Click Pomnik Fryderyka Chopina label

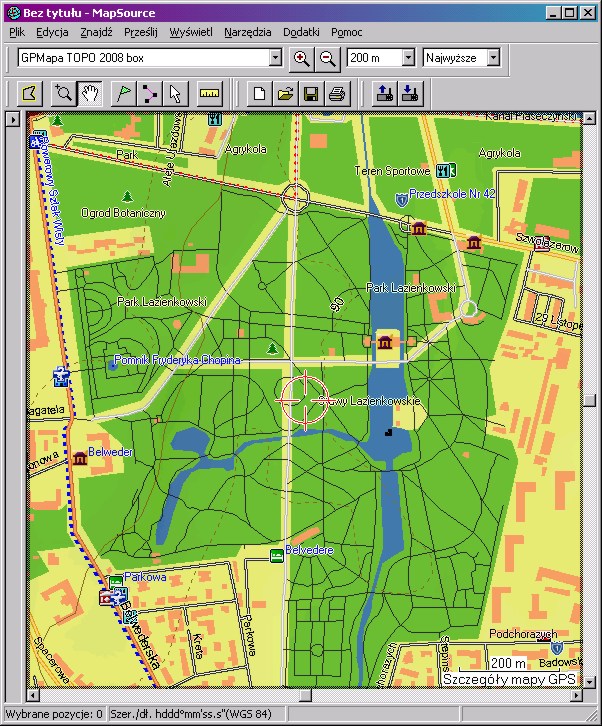177,360
